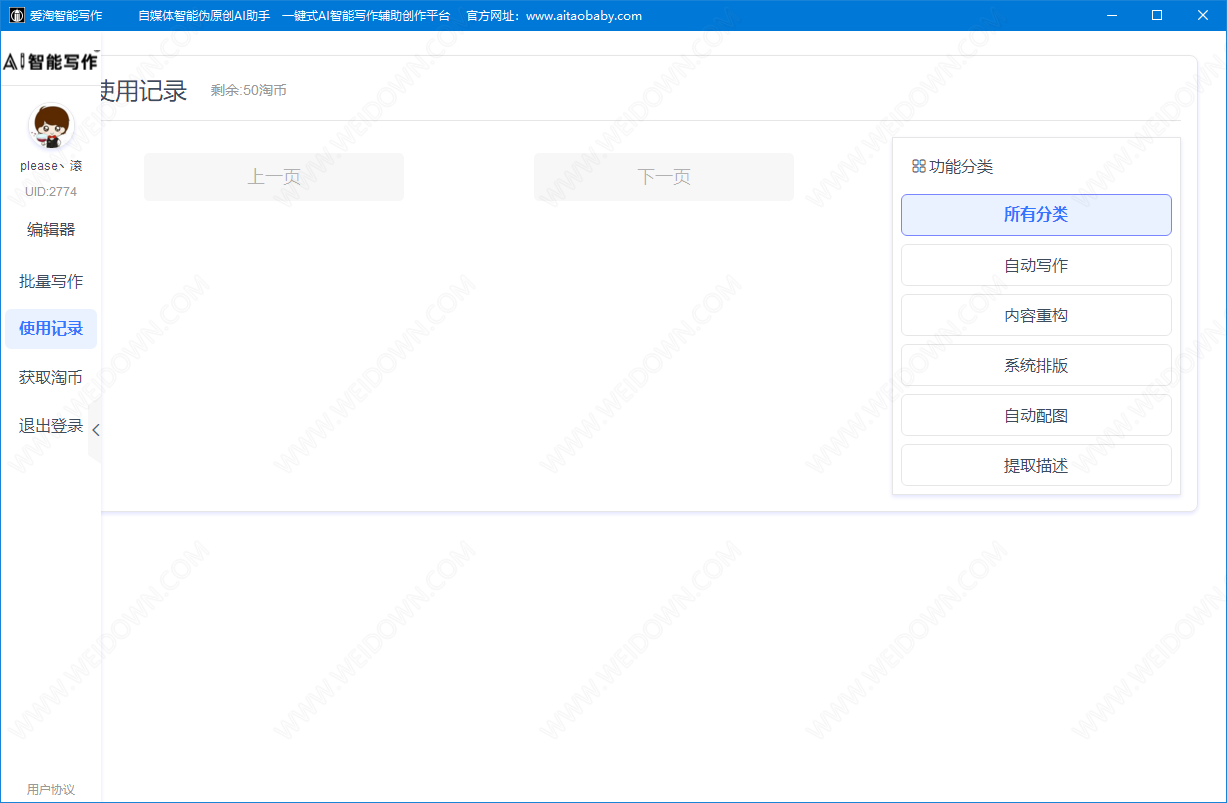The image size is (1227, 803).
Task: Select 使用记录 in the sidebar
Action: [51, 329]
